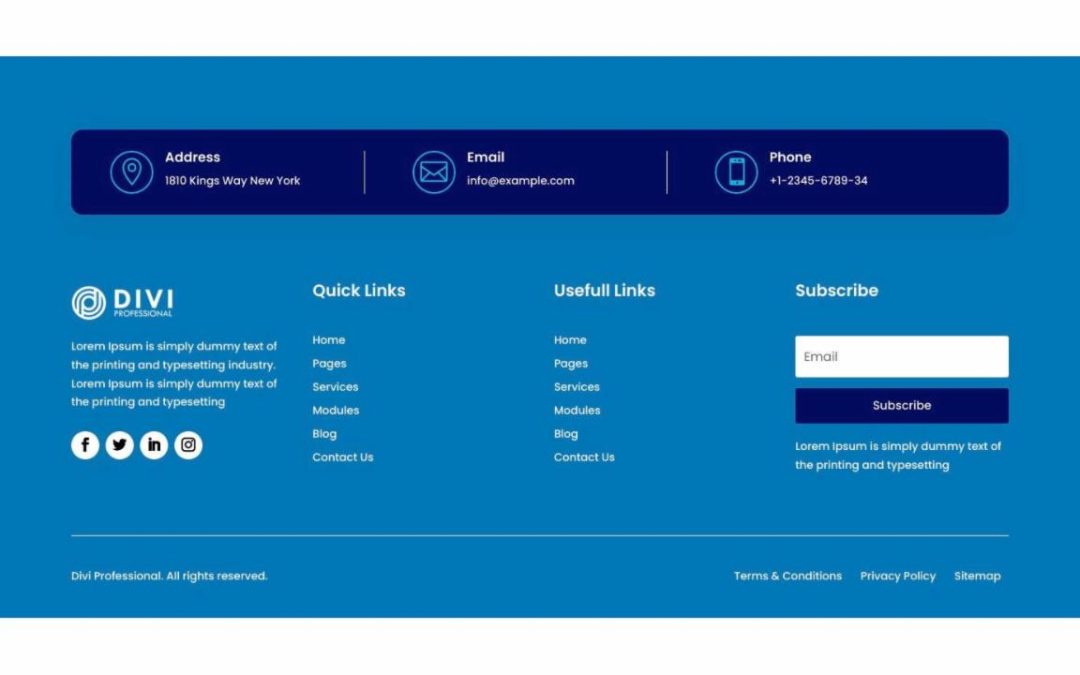Go to Services under Usefull Links
This screenshot has height=675, width=1080.
coord(577,387)
